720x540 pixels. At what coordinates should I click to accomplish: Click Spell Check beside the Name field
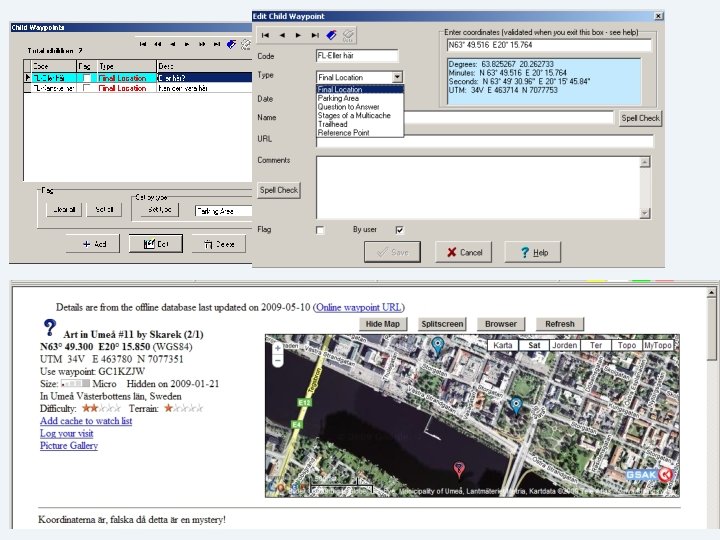click(x=640, y=118)
